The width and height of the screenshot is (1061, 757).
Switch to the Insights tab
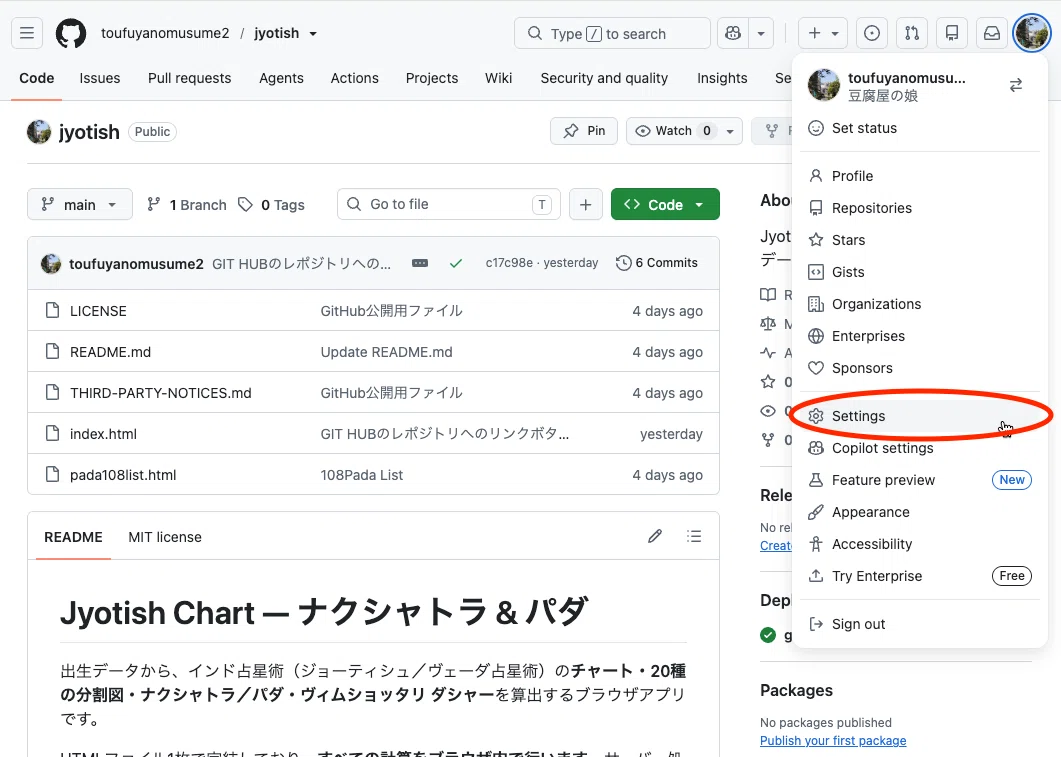point(722,78)
